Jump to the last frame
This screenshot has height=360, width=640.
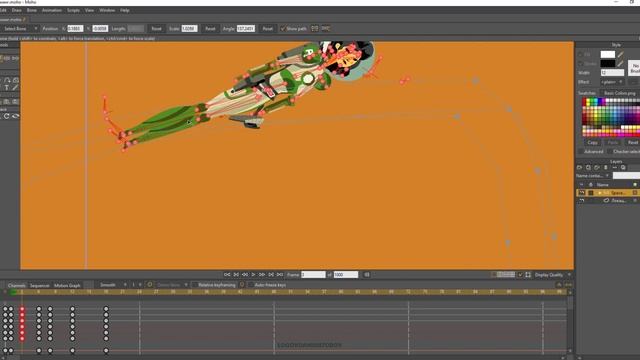coord(280,275)
